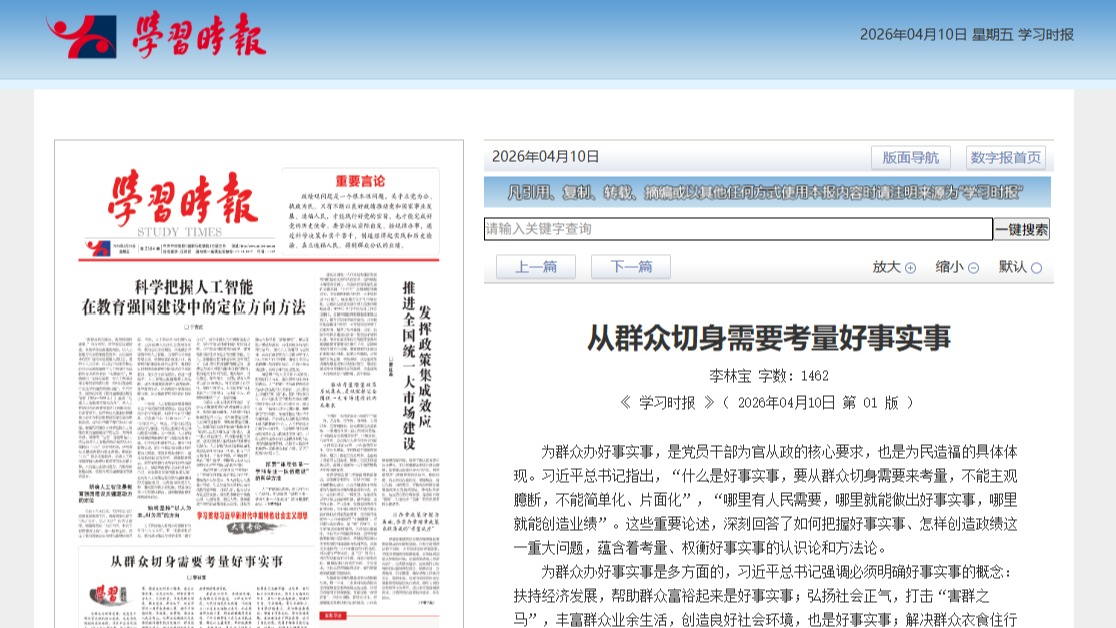Screen dimensions: 1116x628
Task: Click the article title 从群众切身需要考量好事实事
Action: (x=767, y=338)
